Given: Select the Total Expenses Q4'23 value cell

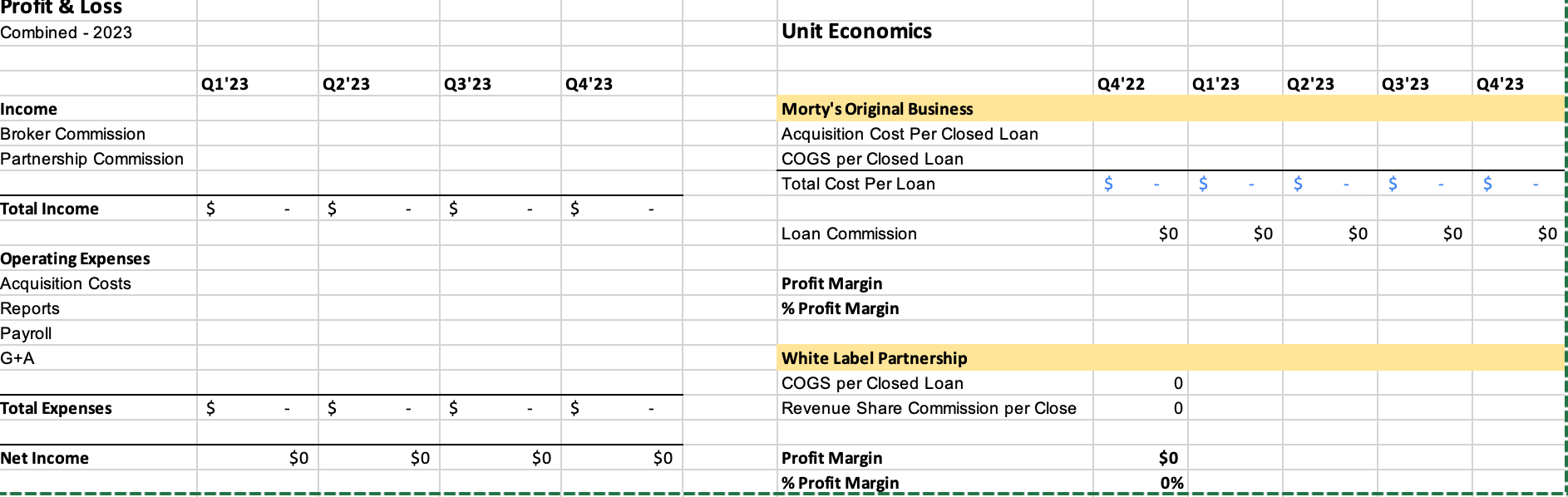Looking at the screenshot, I should point(622,408).
